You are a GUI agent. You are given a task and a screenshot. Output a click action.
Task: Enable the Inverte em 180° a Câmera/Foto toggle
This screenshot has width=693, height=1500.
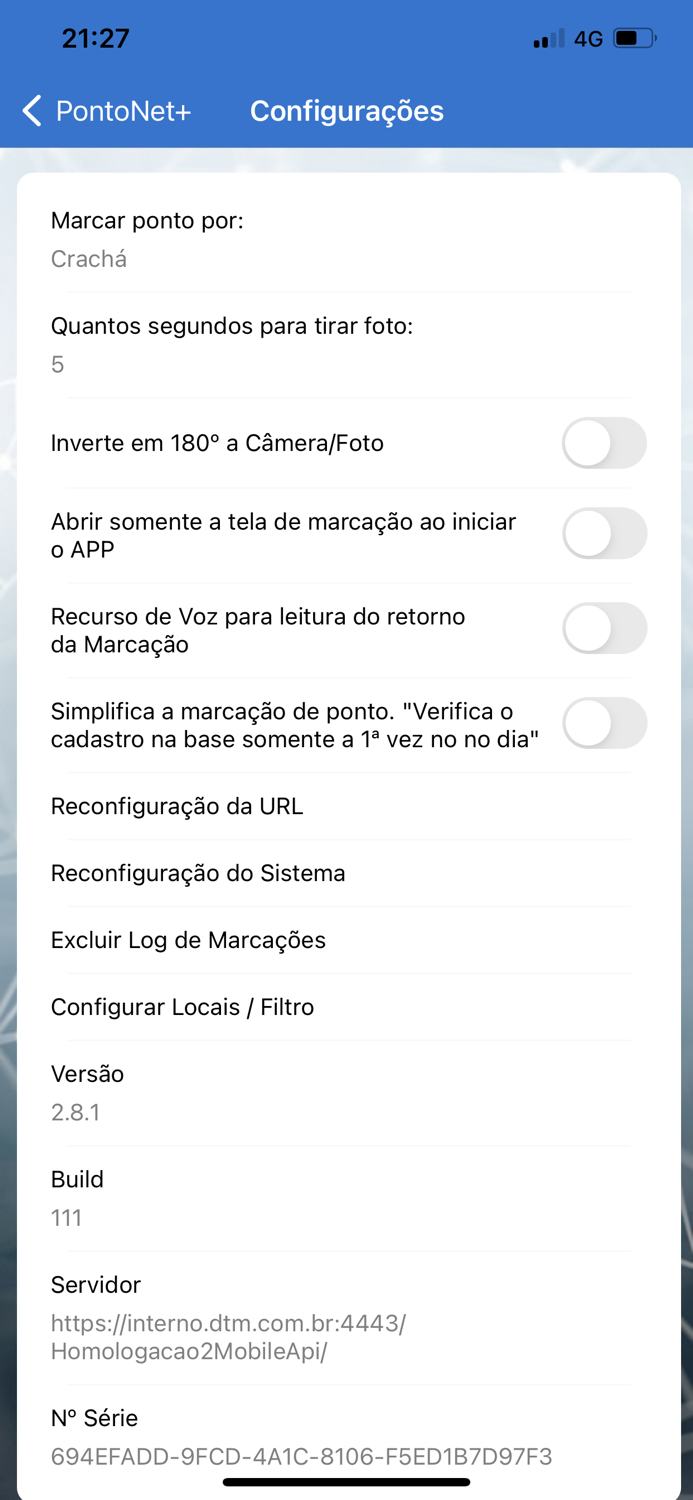604,443
